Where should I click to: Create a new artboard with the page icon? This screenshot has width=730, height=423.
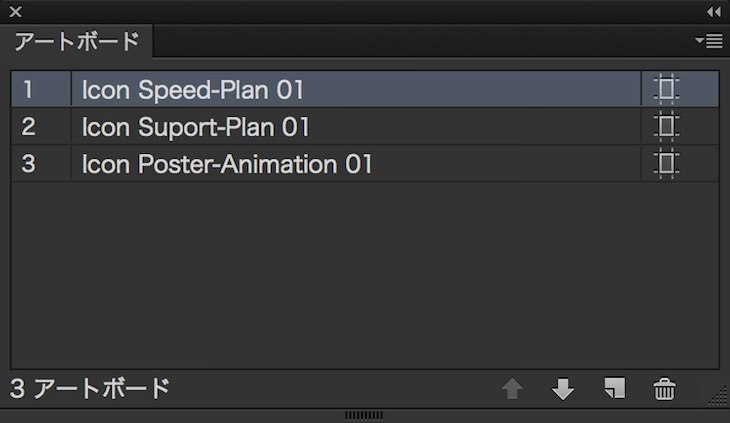614,388
